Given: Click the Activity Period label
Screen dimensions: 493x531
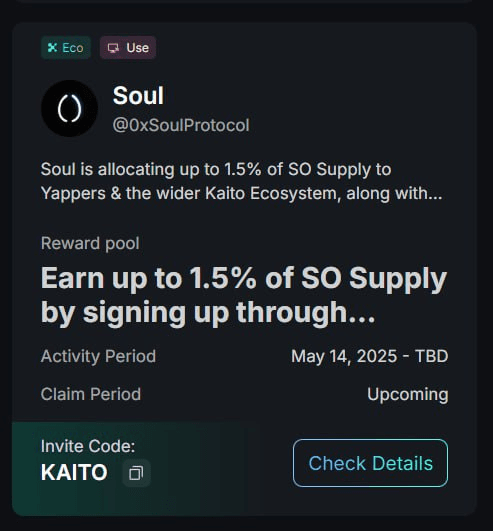Looking at the screenshot, I should (98, 356).
